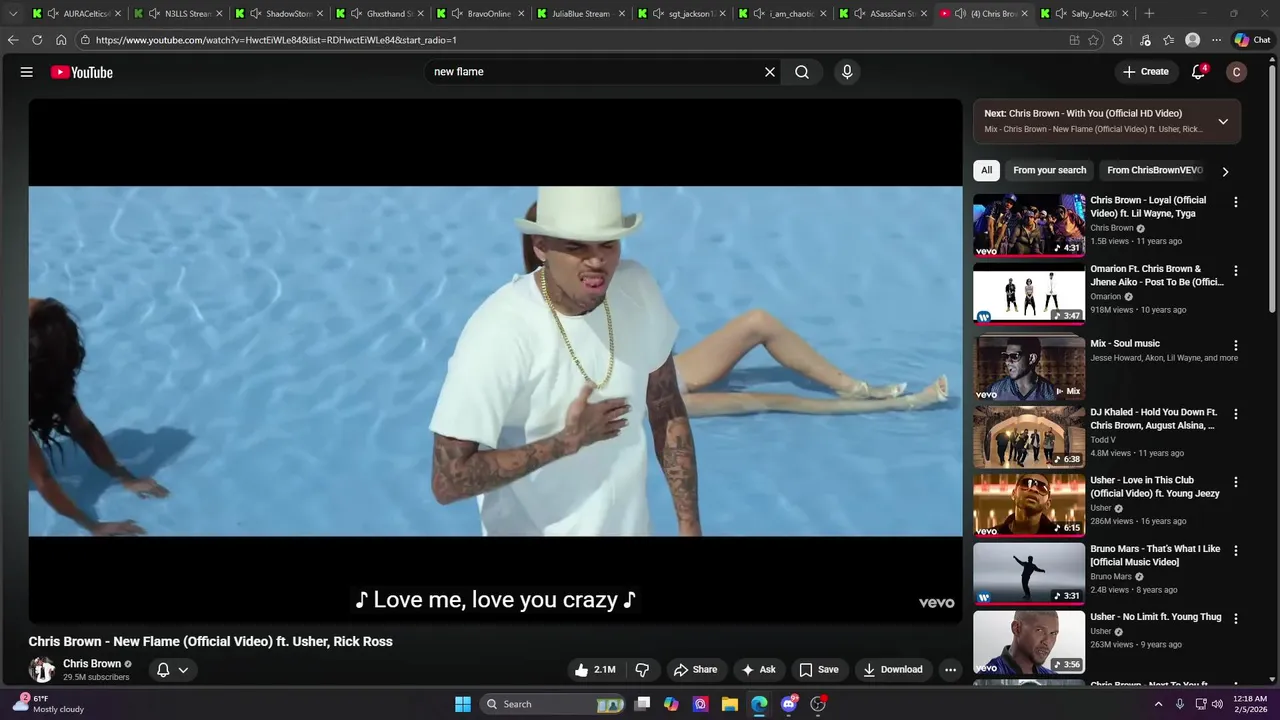Open the Chris Brown channel name link
Viewport: 1280px width, 720px height.
tap(92, 664)
